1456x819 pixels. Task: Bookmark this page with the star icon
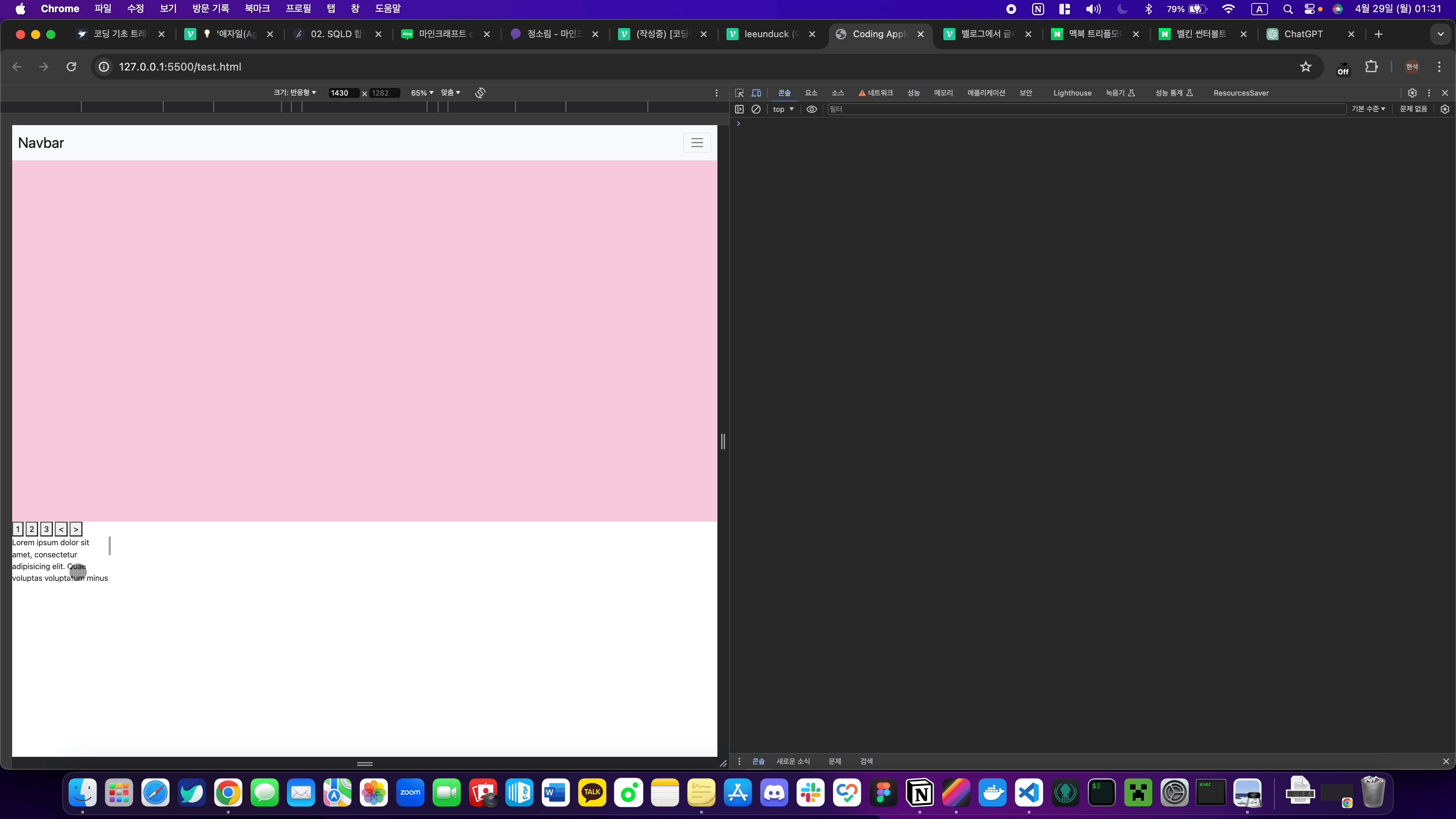1305,67
